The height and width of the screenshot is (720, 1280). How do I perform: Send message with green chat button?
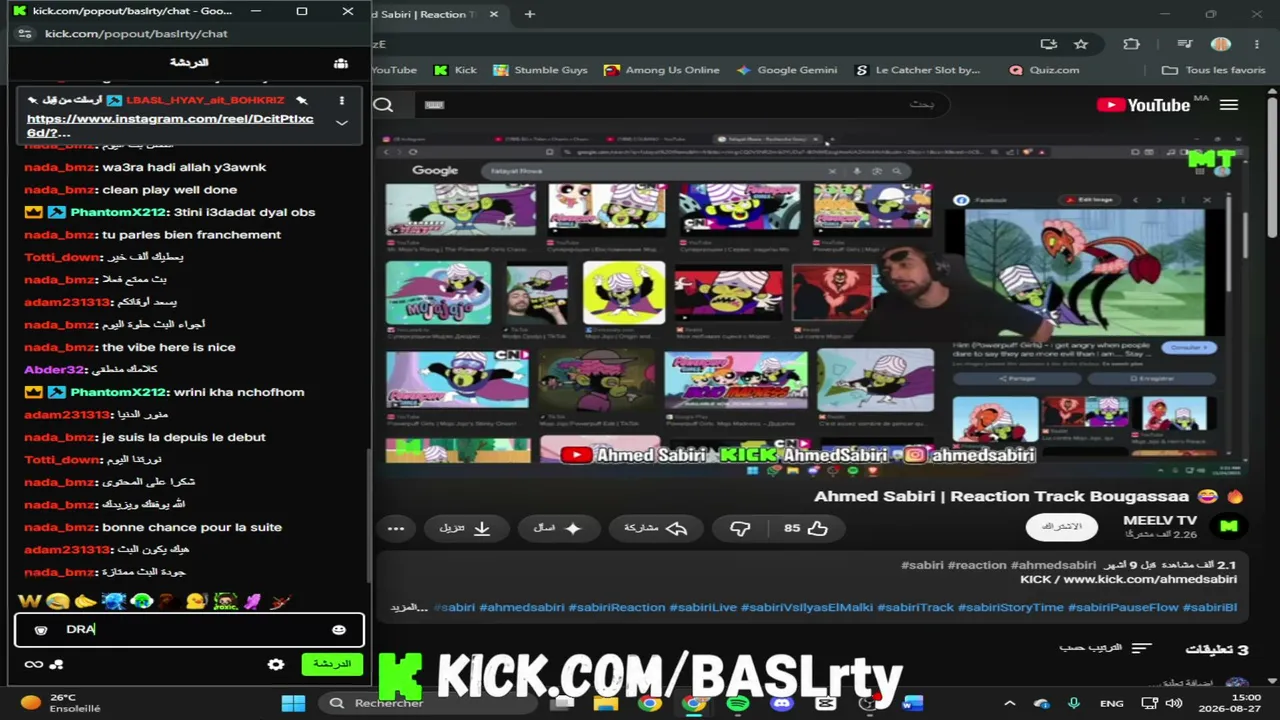click(332, 664)
